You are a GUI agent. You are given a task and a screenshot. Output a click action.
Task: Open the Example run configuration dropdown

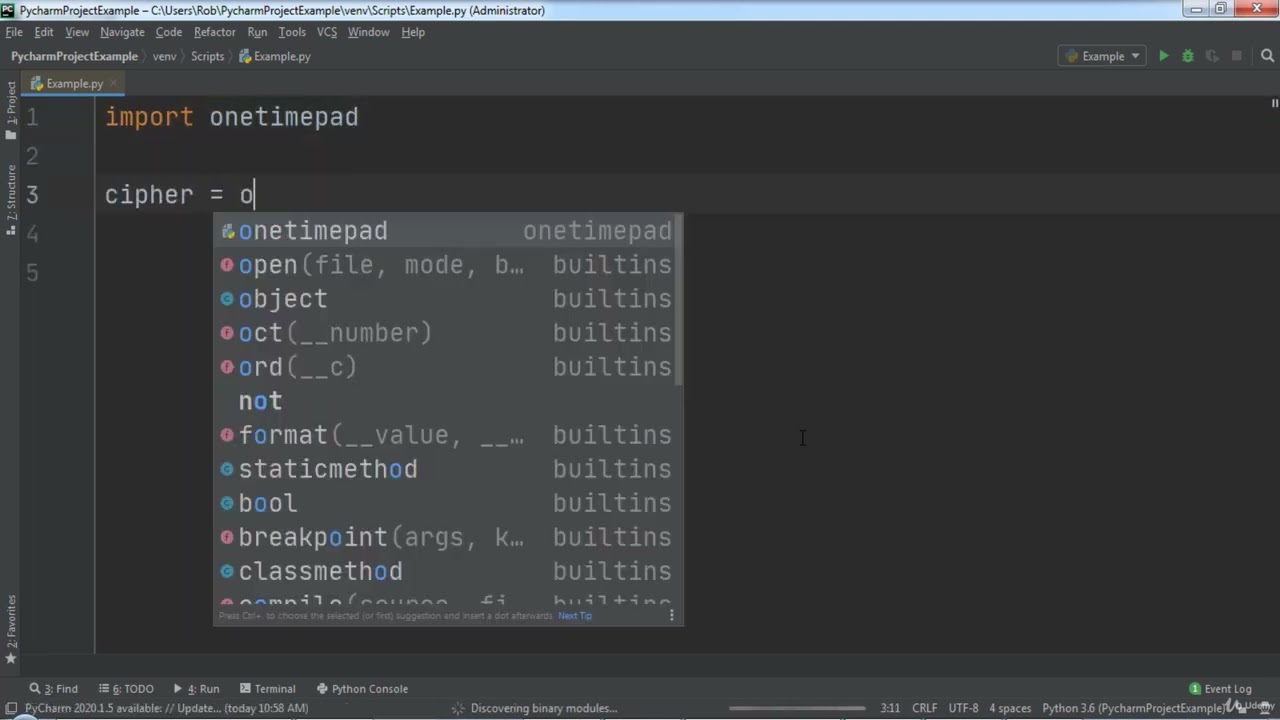click(1104, 57)
